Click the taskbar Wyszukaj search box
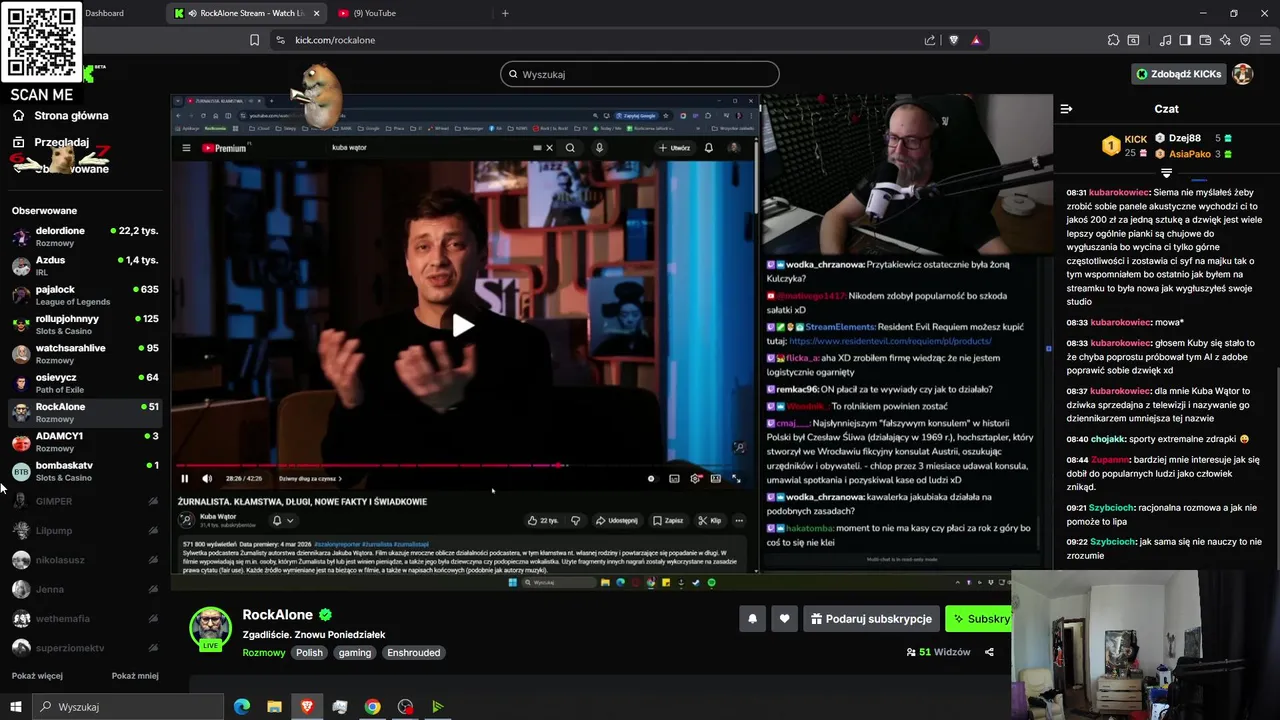The width and height of the screenshot is (1280, 720). click(128, 707)
